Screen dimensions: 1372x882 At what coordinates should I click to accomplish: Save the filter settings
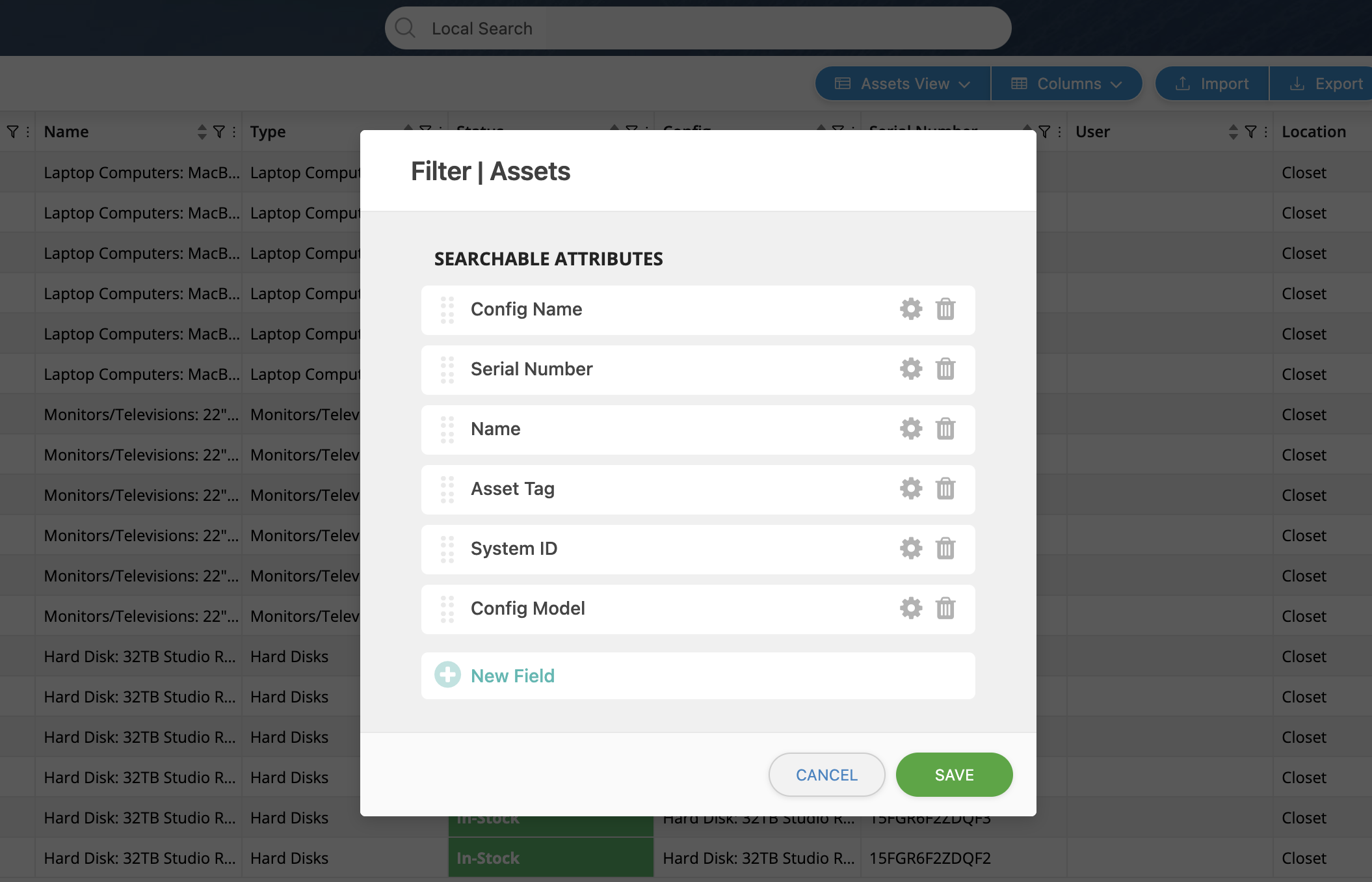[954, 775]
